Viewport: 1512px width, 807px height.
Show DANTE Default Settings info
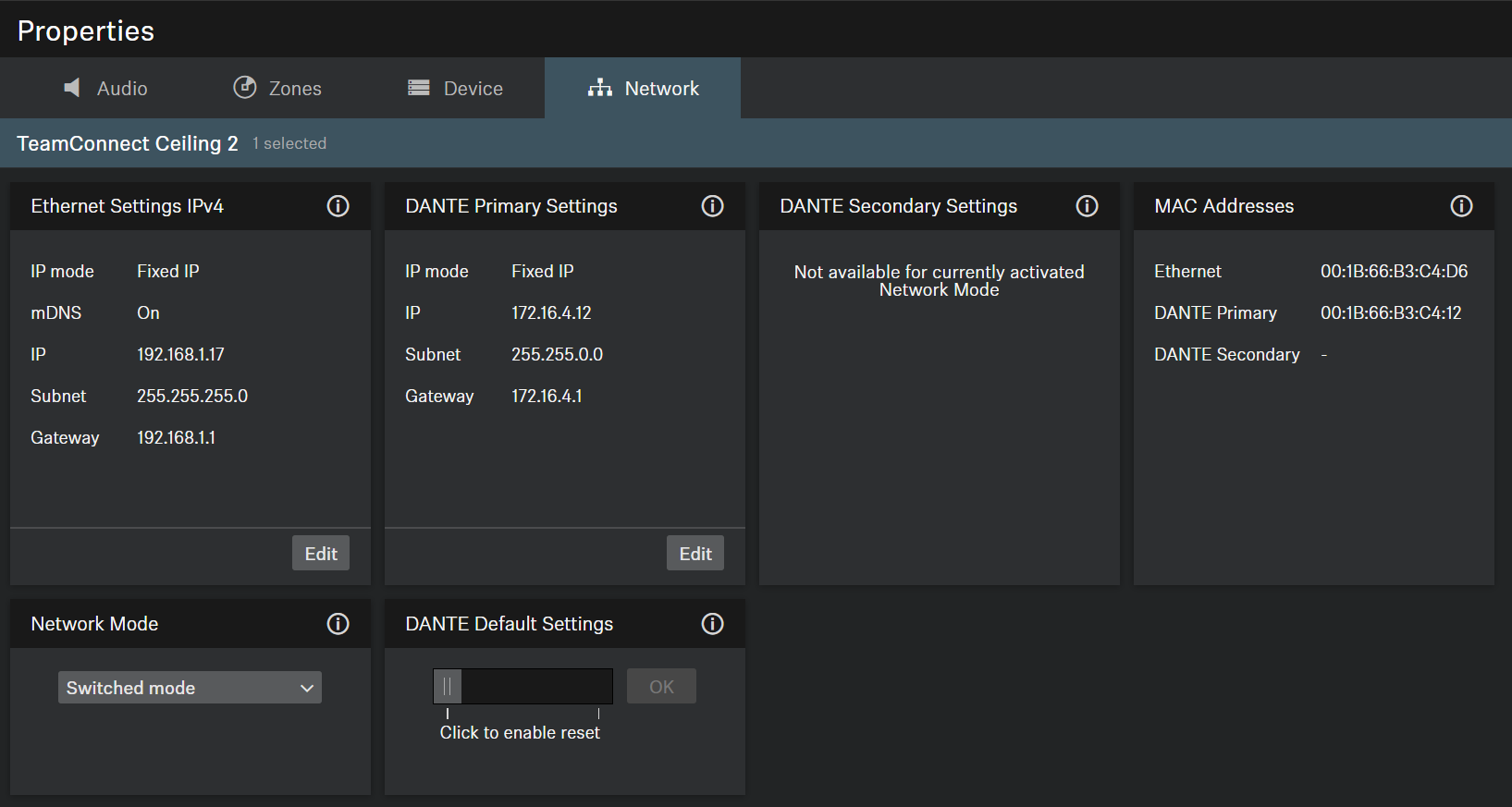(712, 624)
